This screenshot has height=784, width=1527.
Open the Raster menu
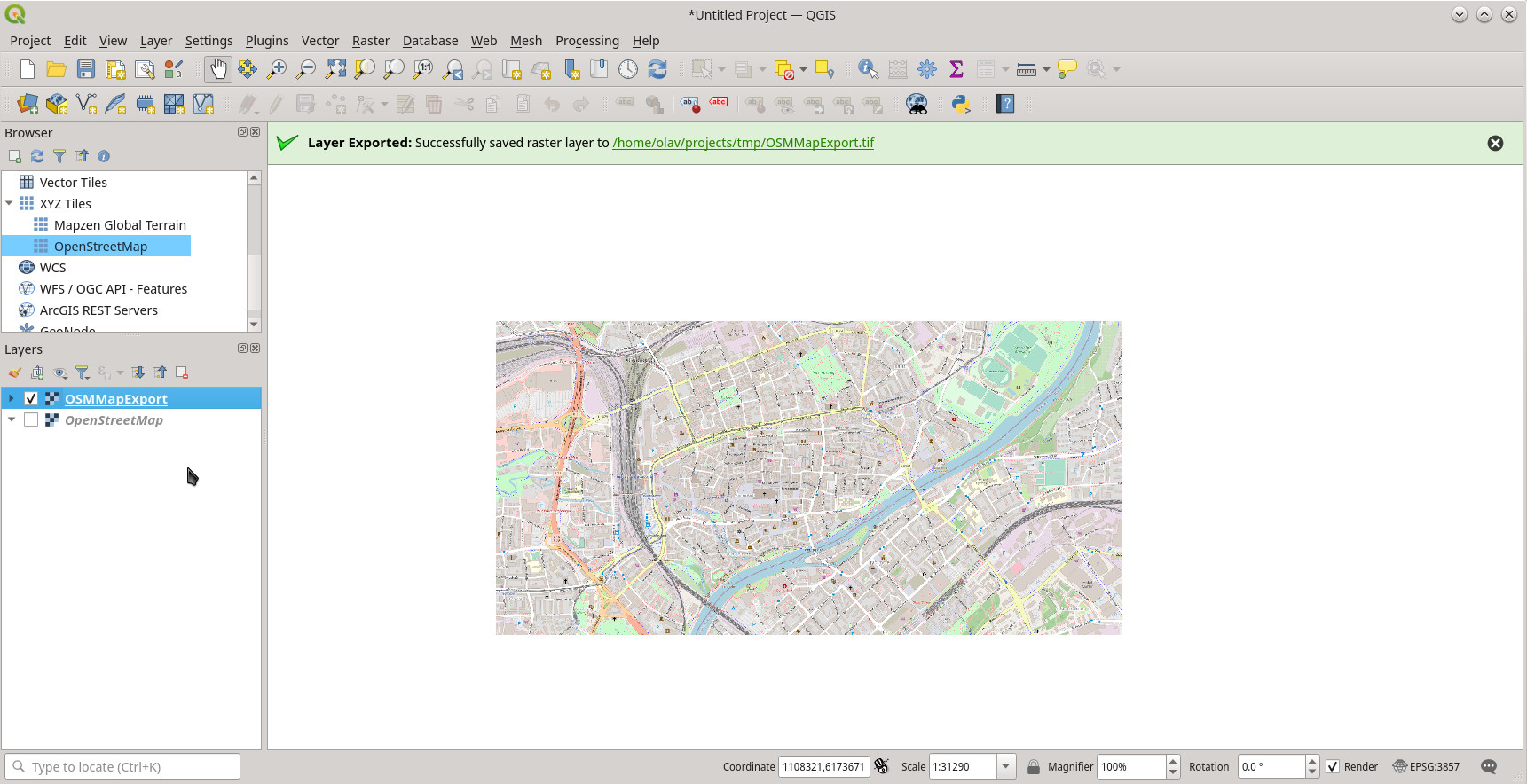point(371,41)
